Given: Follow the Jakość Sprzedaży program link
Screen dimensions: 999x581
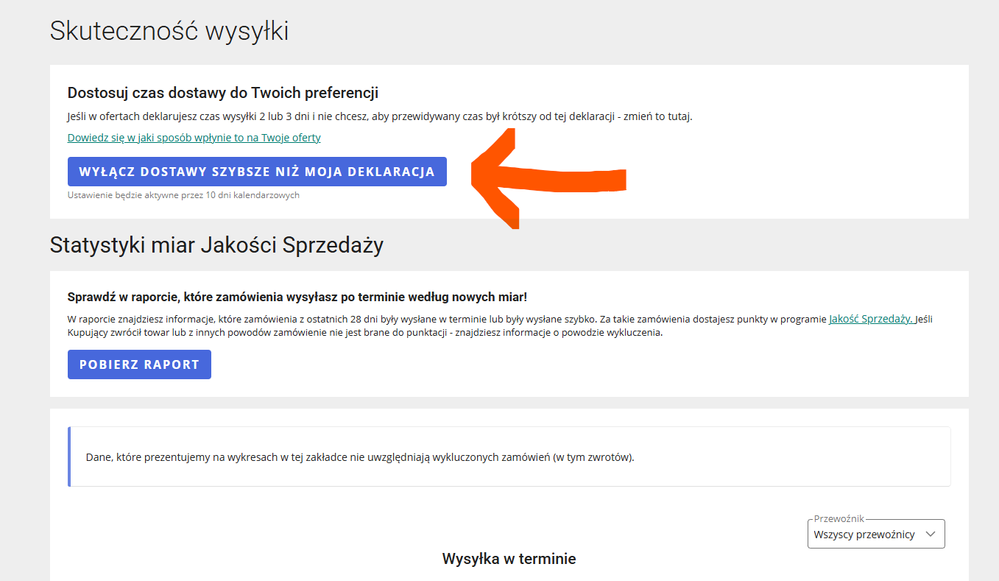Looking at the screenshot, I should point(870,319).
